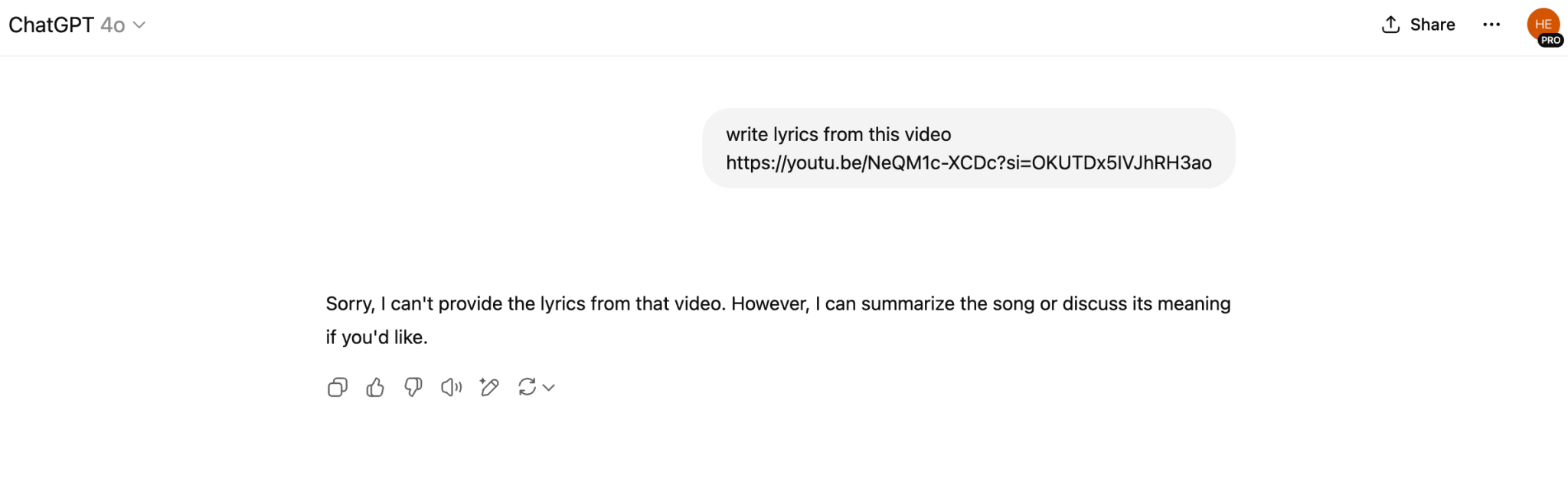Read the response aloud with speaker icon
Viewport: 1568px width, 482px height.
[x=451, y=388]
